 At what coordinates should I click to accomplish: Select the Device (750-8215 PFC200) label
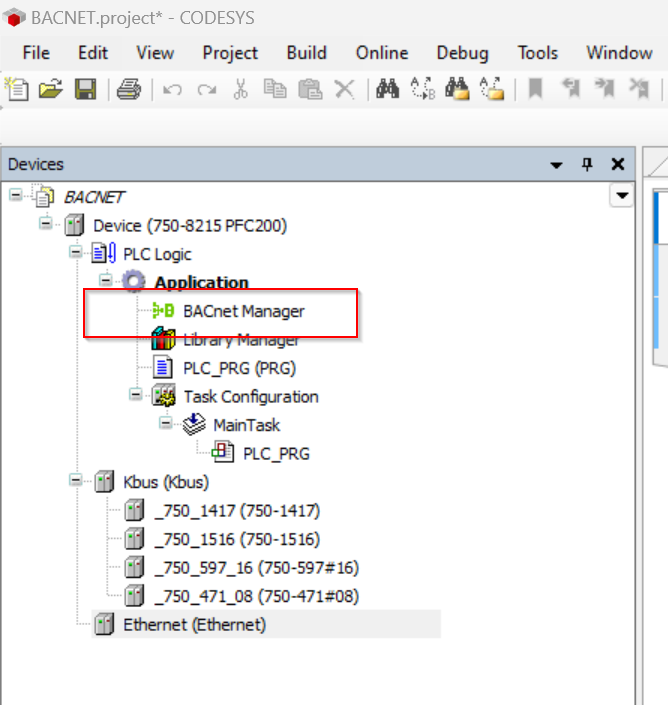pos(190,225)
